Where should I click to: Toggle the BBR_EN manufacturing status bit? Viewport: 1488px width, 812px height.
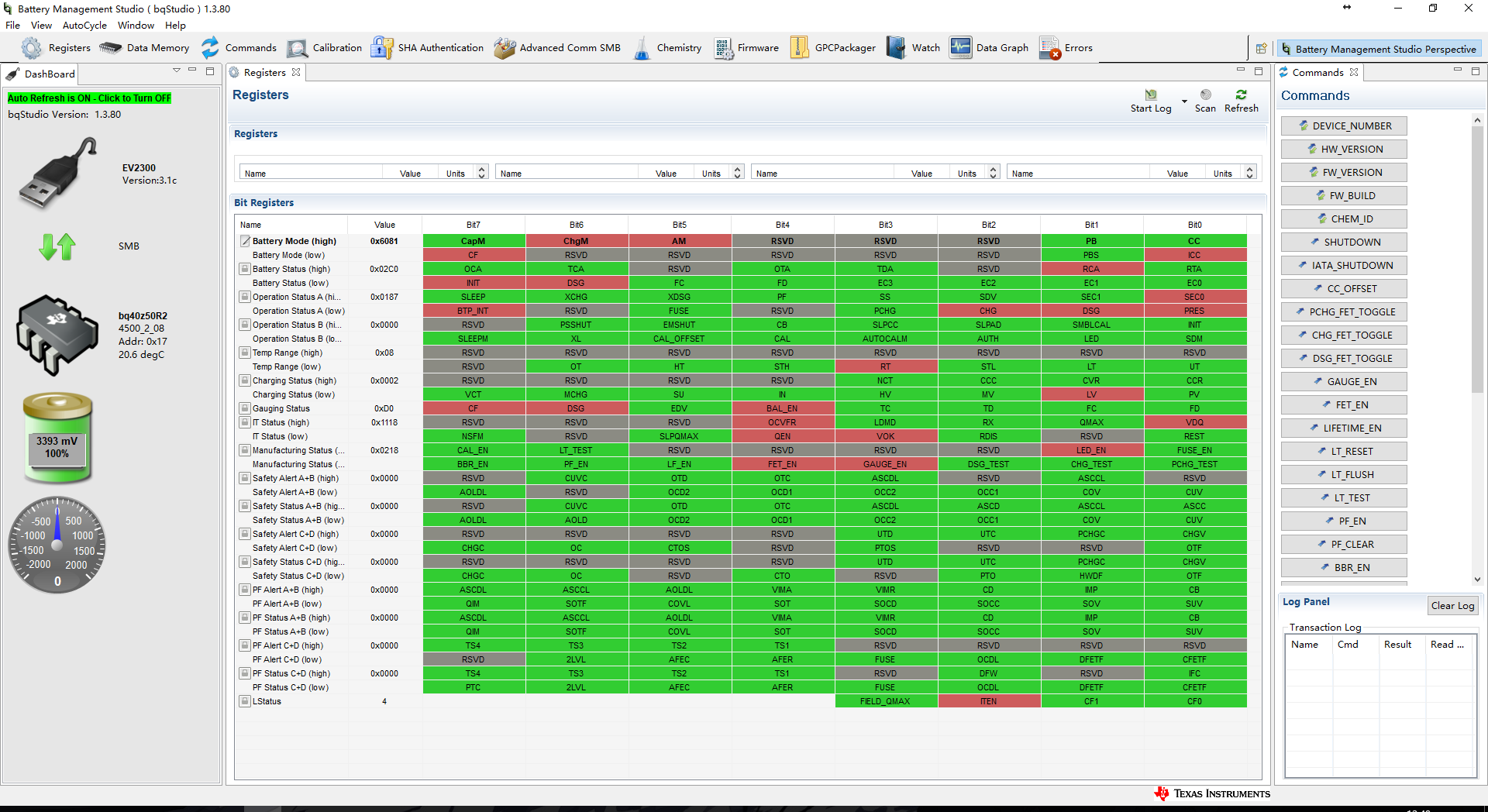point(474,464)
